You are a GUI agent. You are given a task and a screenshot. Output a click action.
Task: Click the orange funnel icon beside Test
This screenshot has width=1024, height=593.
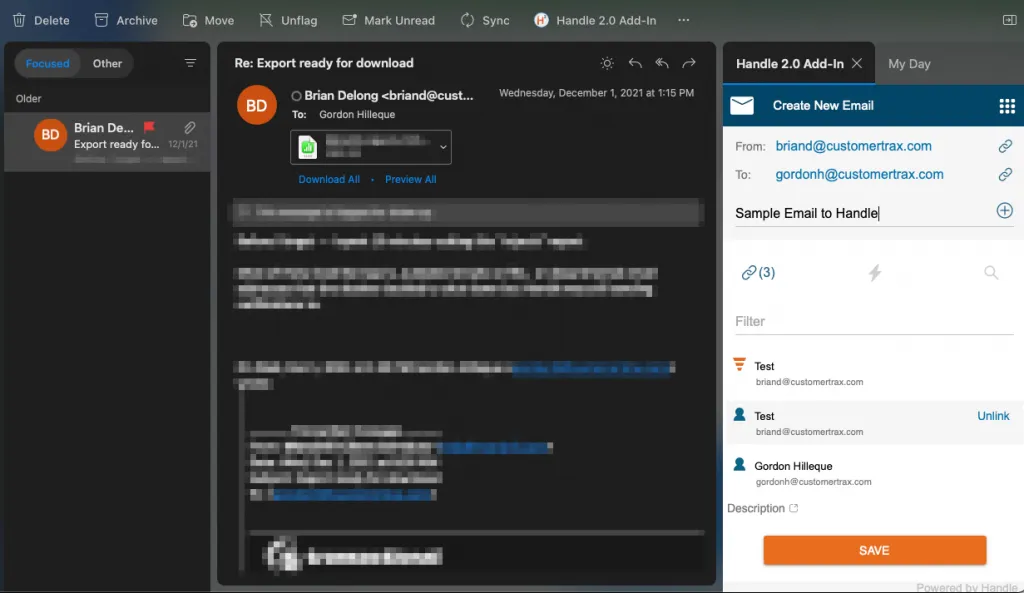tap(739, 364)
